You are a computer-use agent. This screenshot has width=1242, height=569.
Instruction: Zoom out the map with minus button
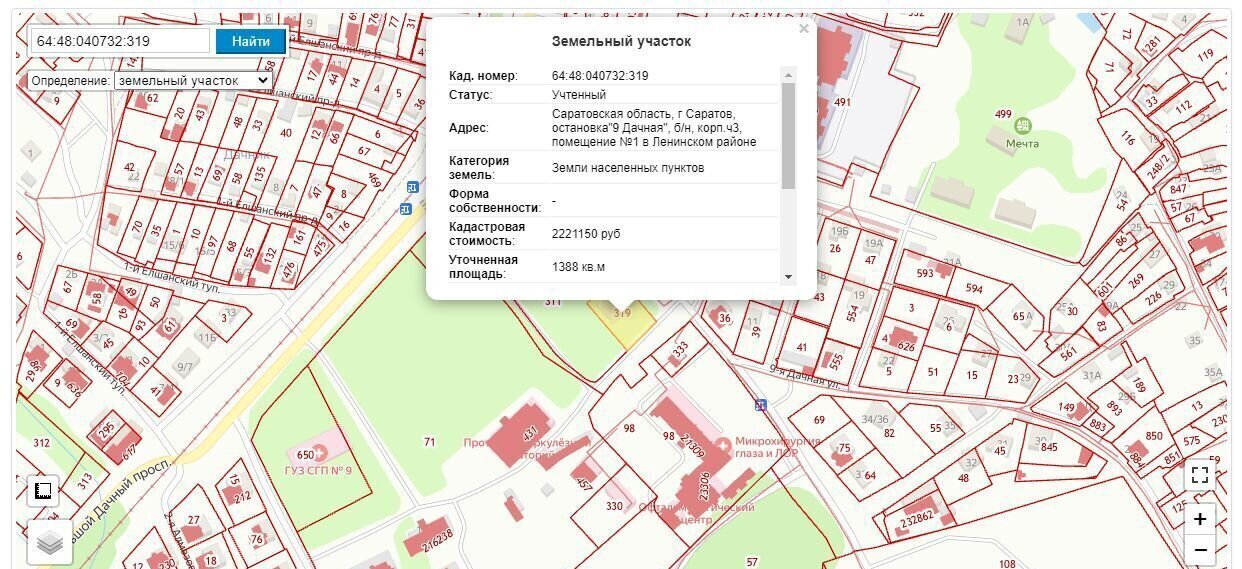click(x=1200, y=549)
